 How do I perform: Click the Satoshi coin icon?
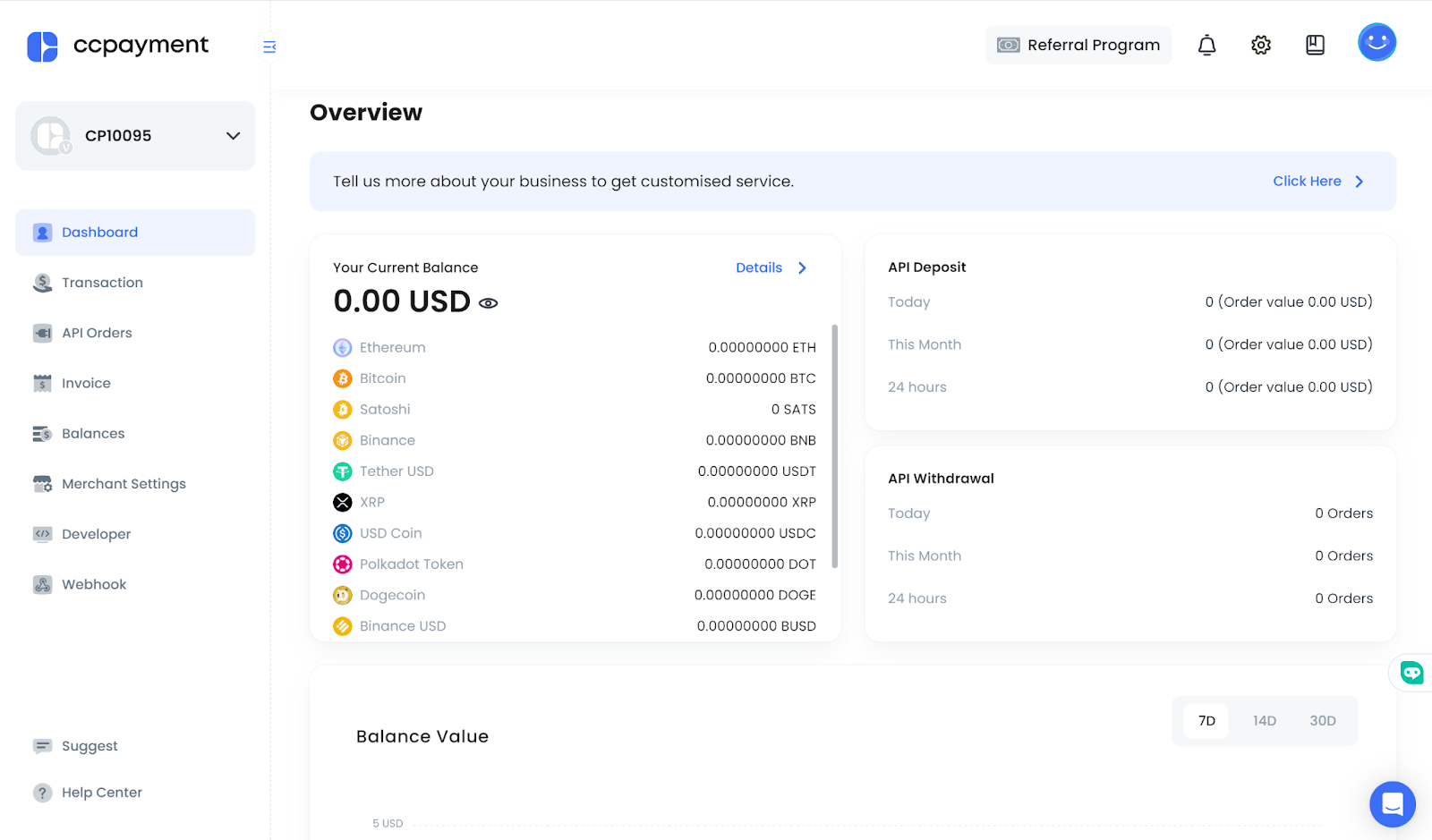click(x=343, y=410)
